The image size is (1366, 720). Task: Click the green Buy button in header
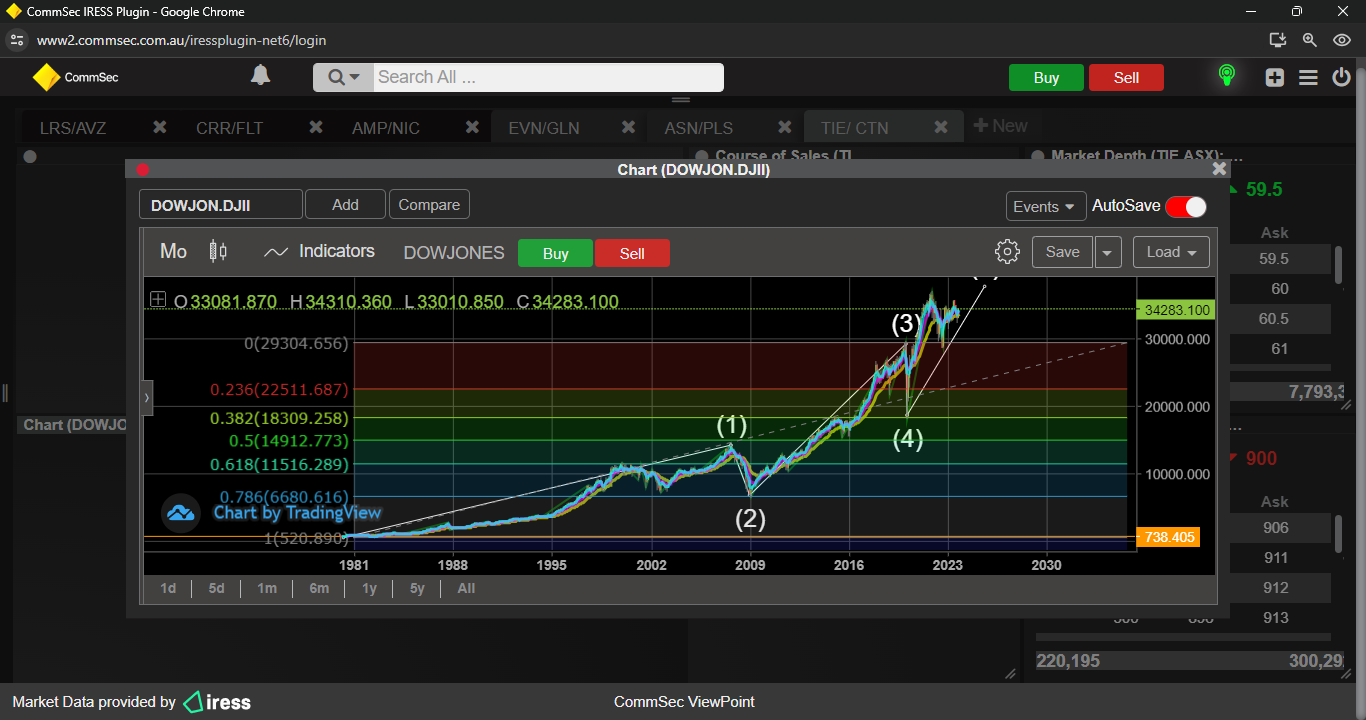[x=1046, y=78]
